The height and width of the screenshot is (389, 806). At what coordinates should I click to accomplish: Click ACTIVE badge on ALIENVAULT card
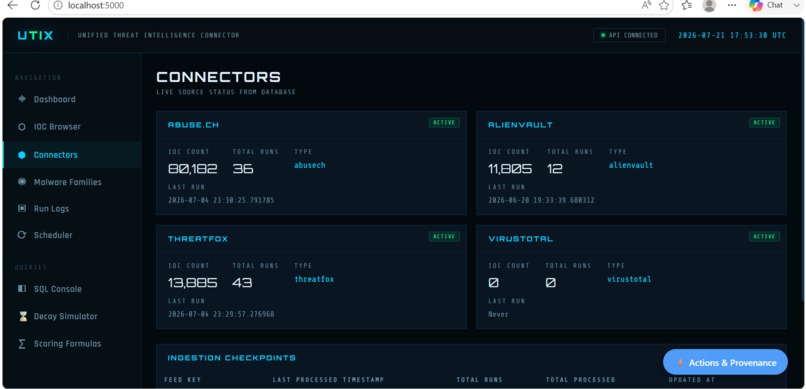(764, 122)
